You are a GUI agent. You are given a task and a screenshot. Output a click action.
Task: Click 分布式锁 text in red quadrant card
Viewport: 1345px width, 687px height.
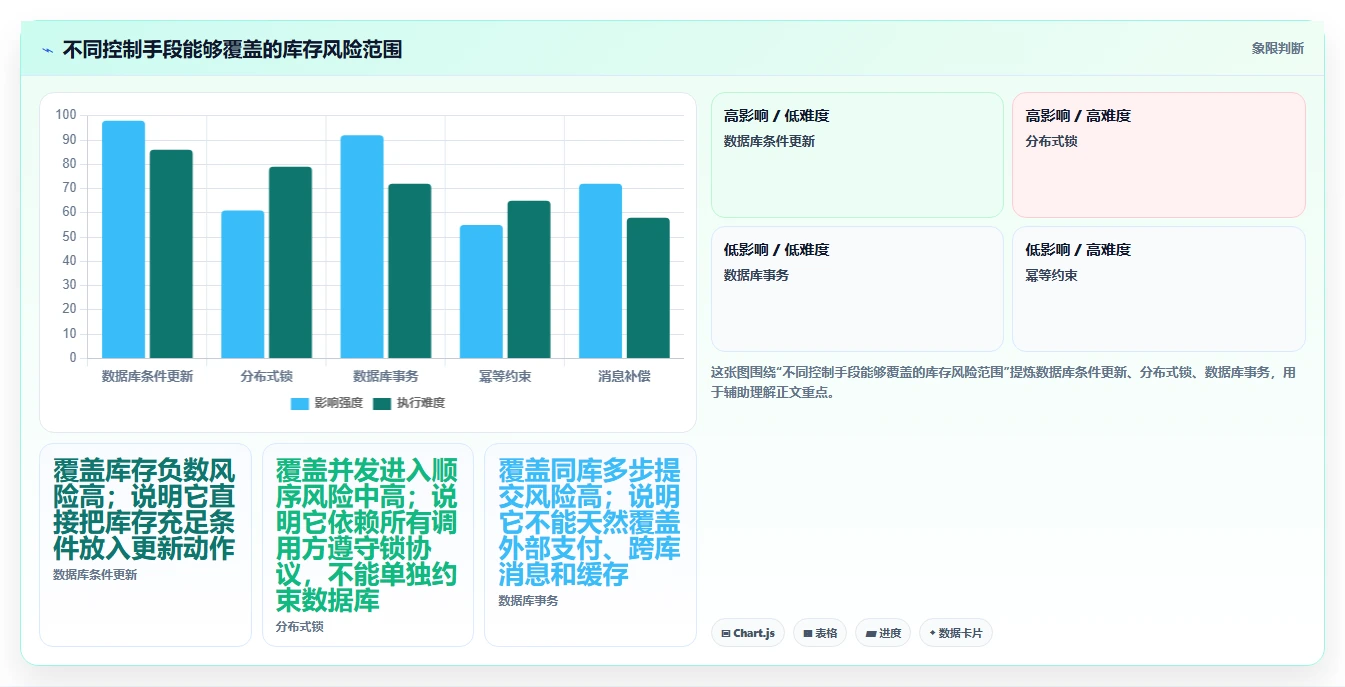(x=1051, y=141)
